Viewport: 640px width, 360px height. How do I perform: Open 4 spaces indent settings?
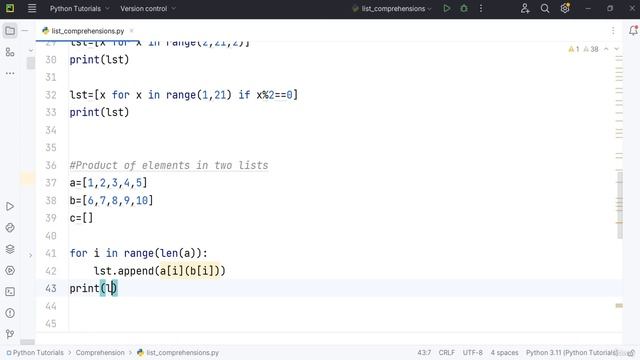504,353
